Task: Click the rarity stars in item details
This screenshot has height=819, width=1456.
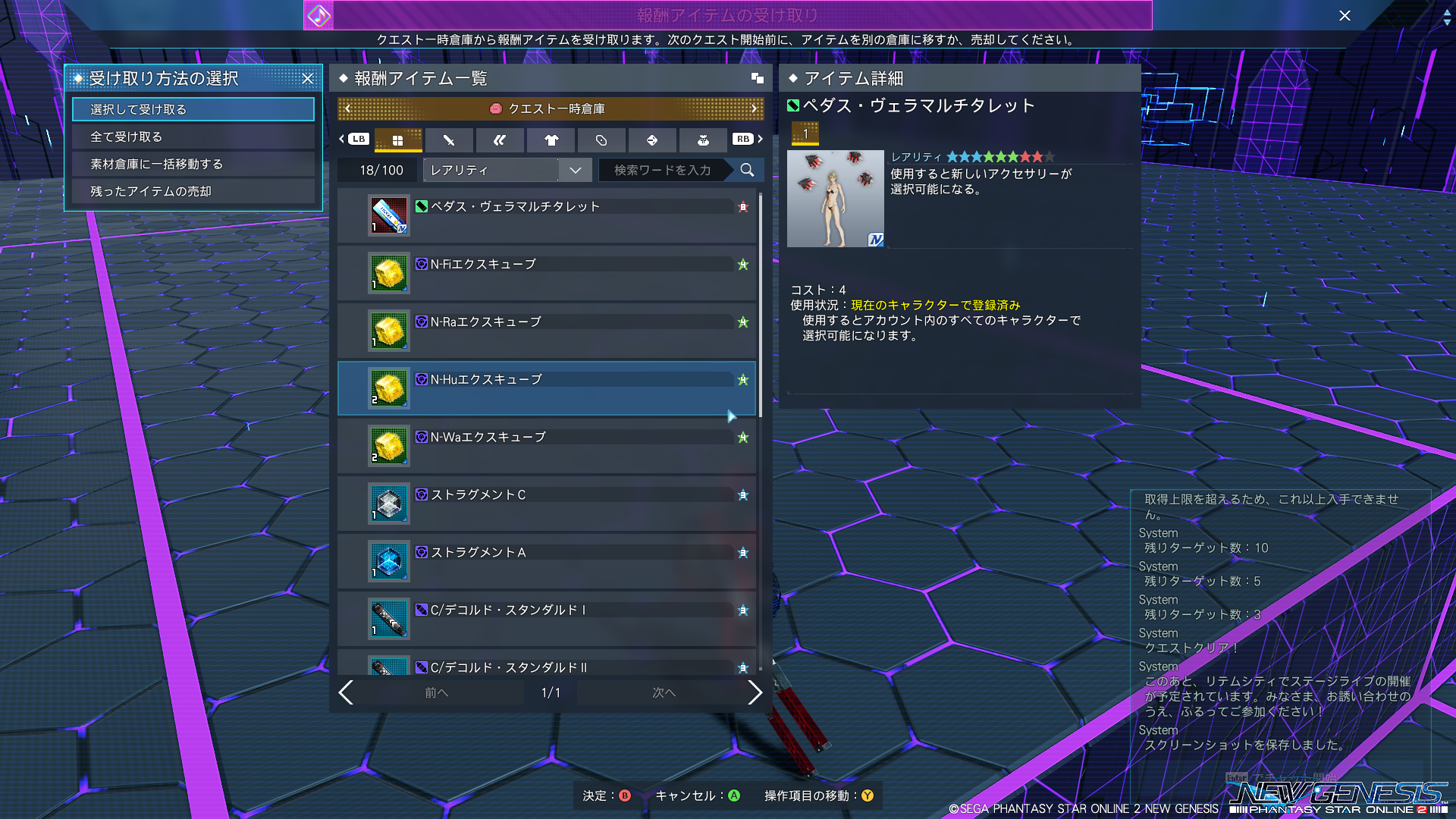Action: pyautogui.click(x=1001, y=157)
